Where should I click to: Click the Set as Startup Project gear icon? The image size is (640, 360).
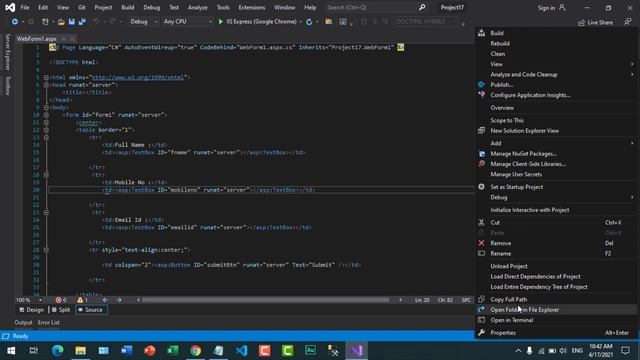482,187
